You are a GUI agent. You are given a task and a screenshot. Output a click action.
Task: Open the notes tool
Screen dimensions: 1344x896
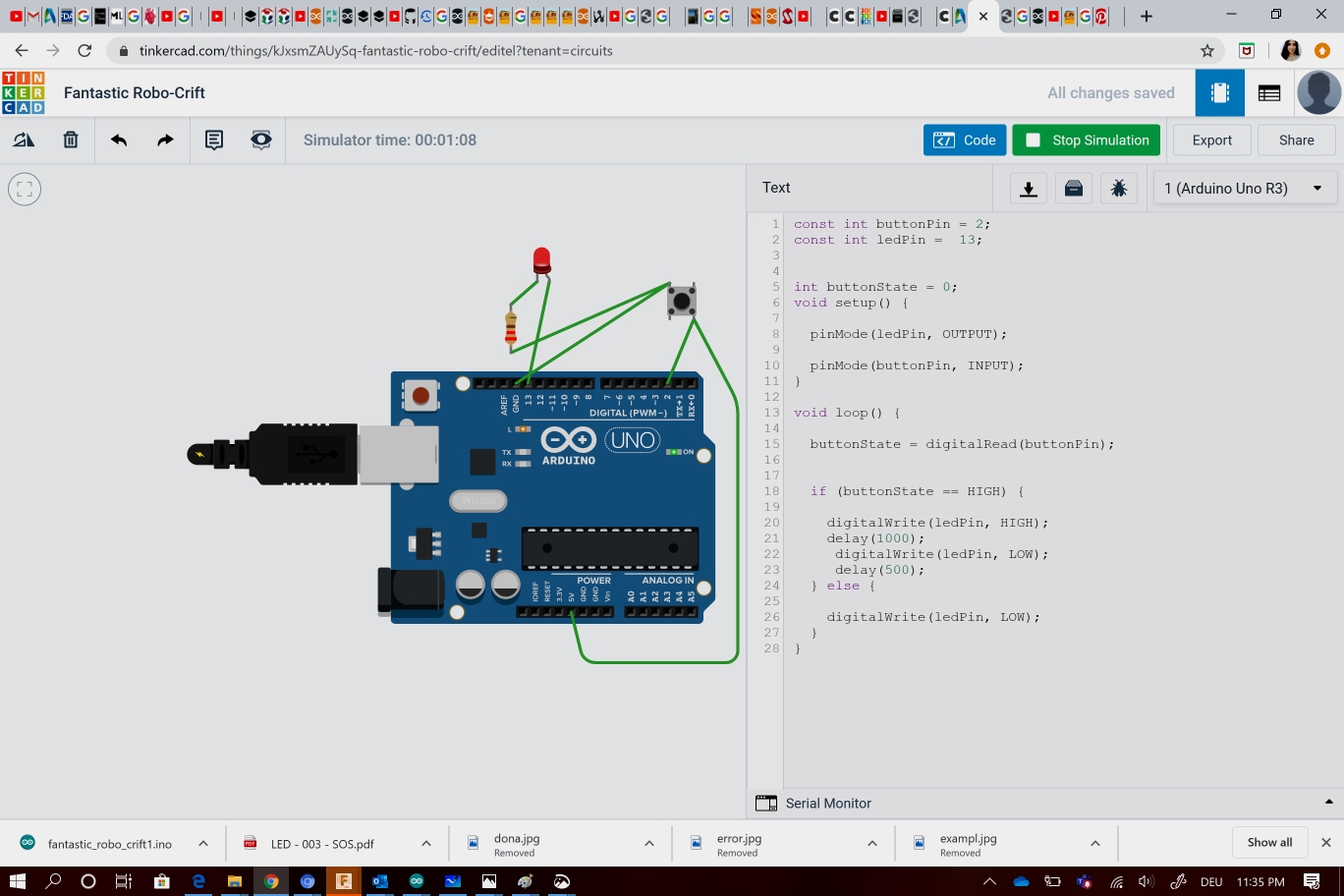click(x=213, y=140)
